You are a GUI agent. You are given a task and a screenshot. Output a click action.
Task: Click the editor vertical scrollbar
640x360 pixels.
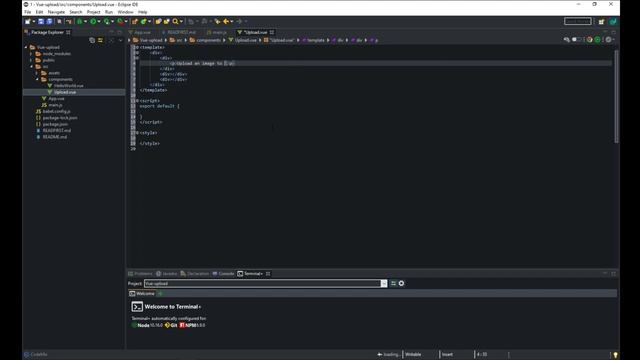616,96
